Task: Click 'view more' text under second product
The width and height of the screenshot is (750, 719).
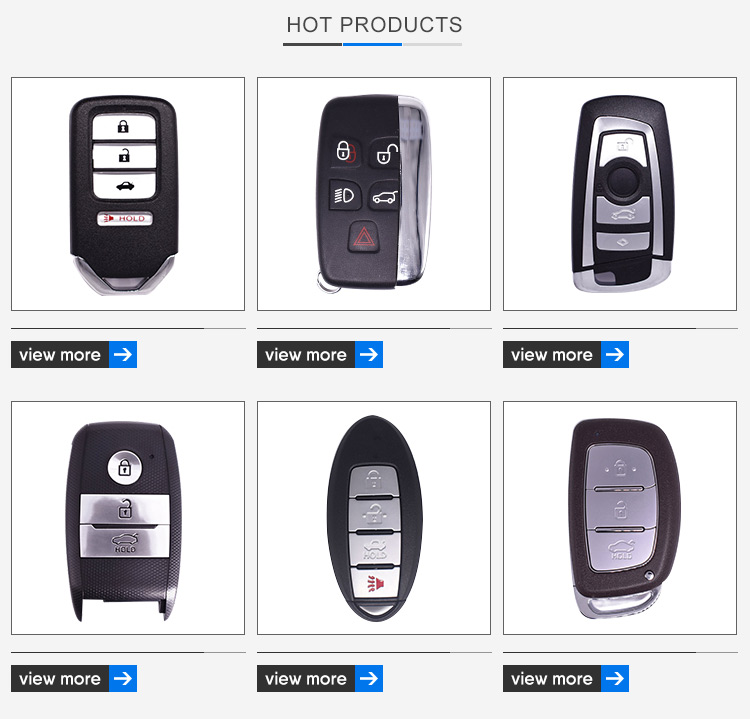Action: 306,355
